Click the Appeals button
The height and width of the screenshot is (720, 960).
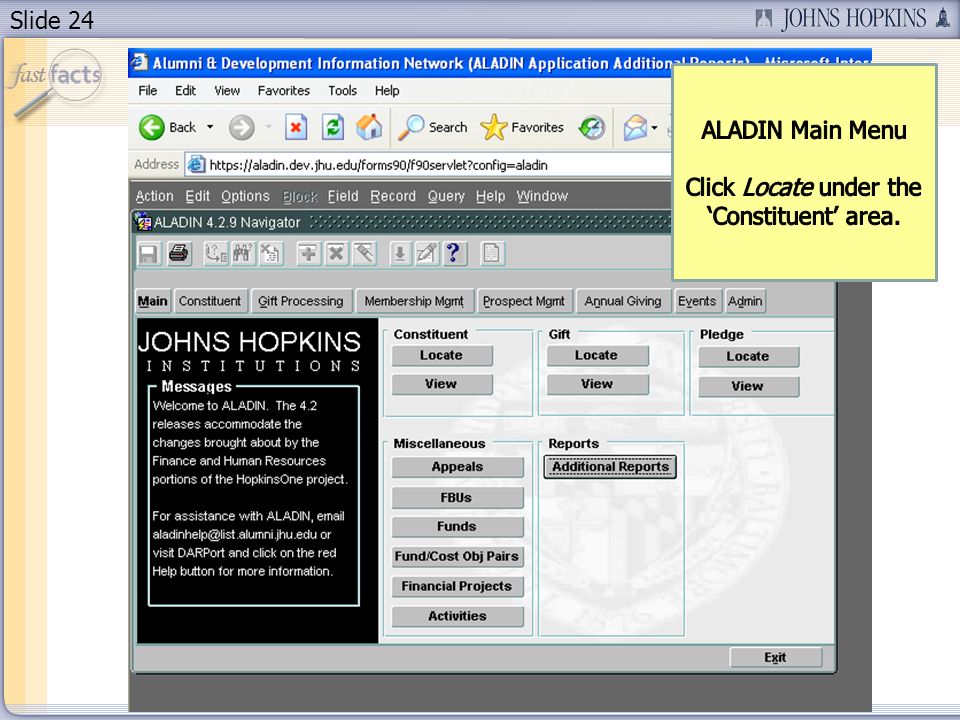click(457, 467)
